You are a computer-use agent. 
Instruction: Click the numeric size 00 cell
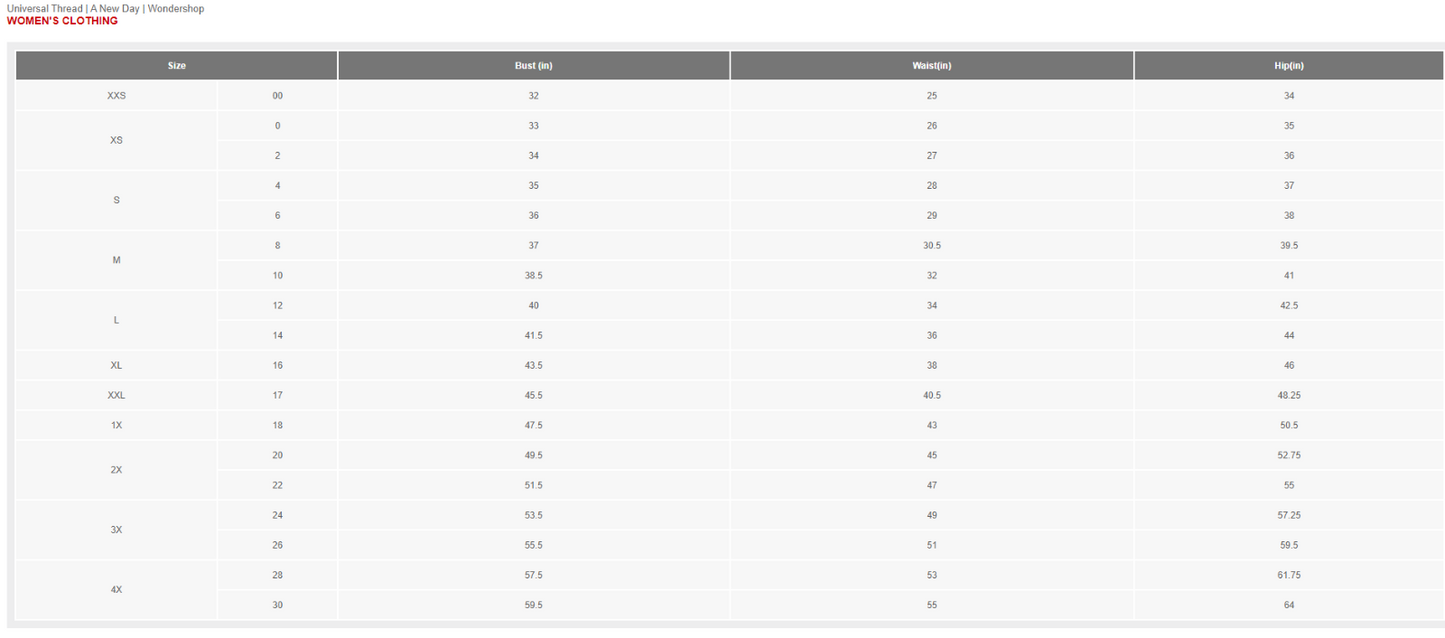(x=277, y=96)
